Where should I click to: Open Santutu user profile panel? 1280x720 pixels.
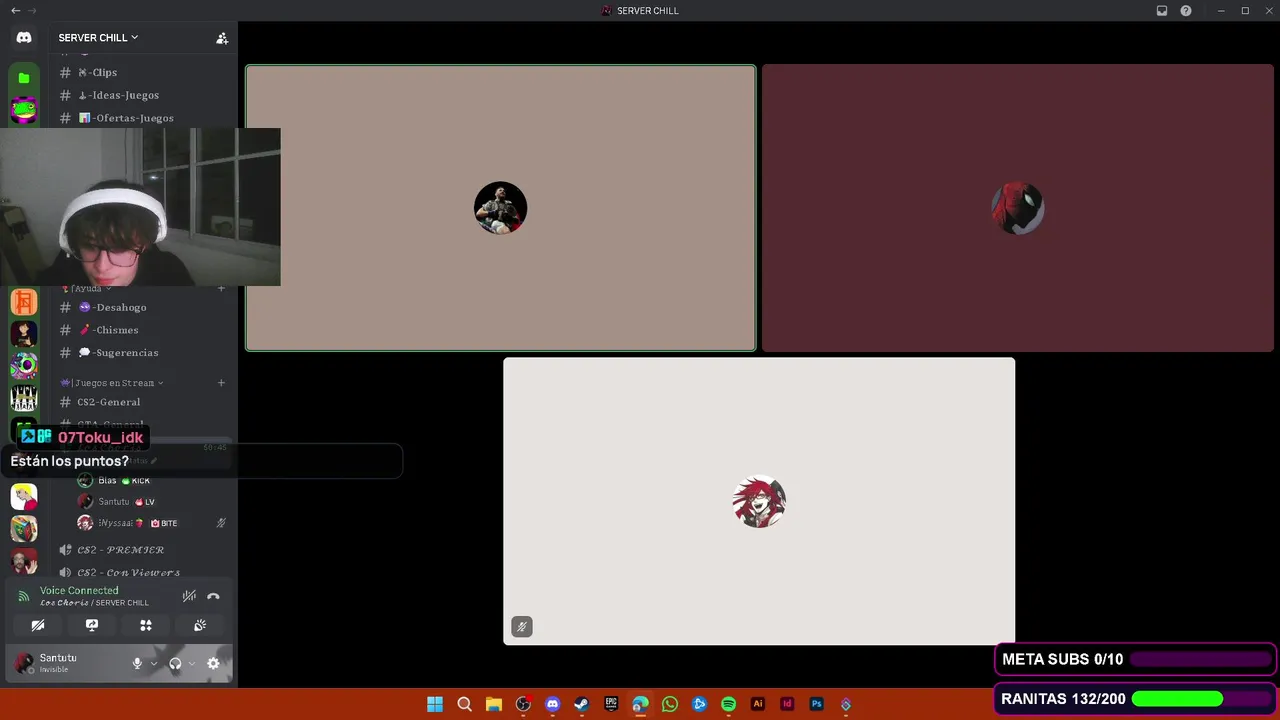[x=68, y=663]
